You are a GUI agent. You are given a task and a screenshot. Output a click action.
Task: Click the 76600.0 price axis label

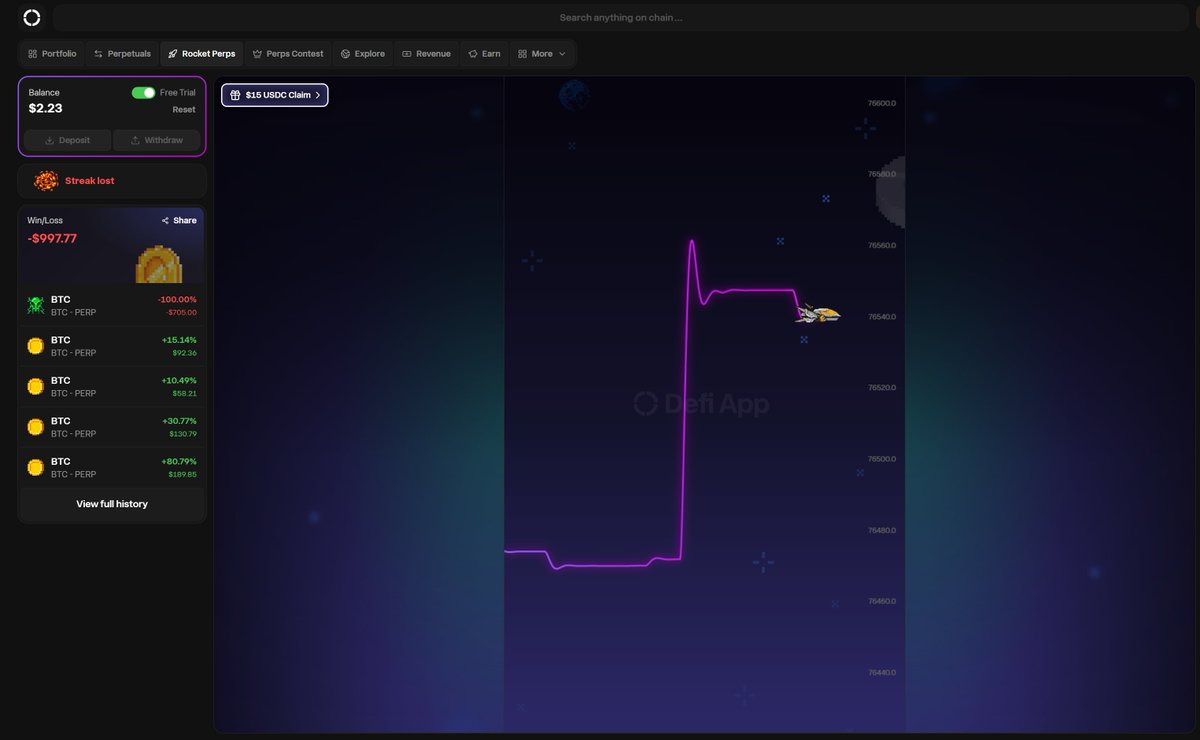882,103
